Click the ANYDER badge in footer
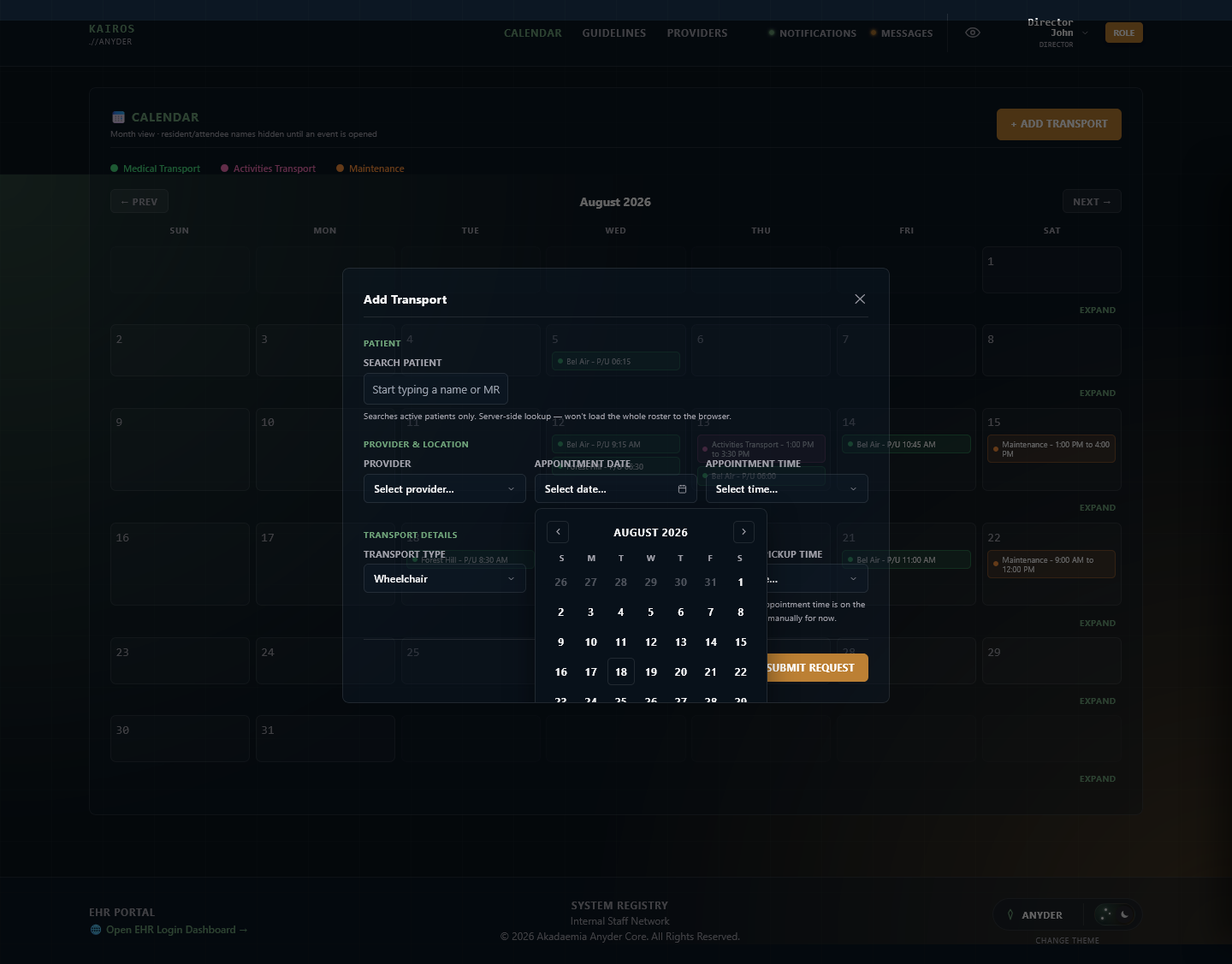This screenshot has height=964, width=1232. 1035,914
